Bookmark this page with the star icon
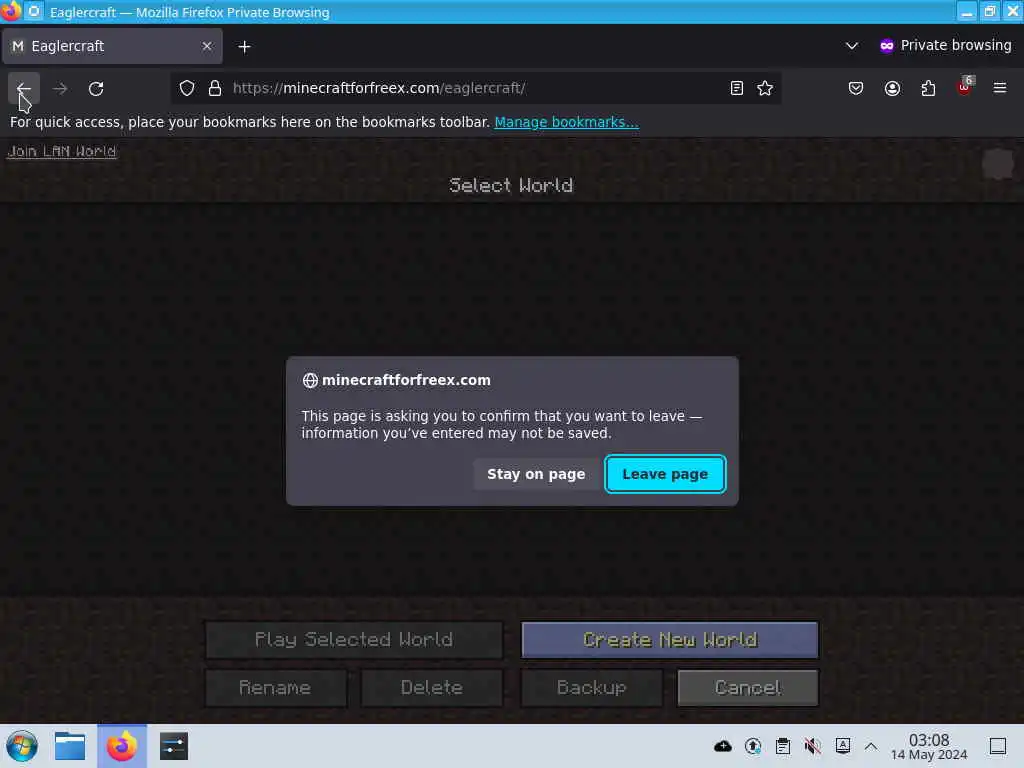1024x768 pixels. (x=765, y=88)
